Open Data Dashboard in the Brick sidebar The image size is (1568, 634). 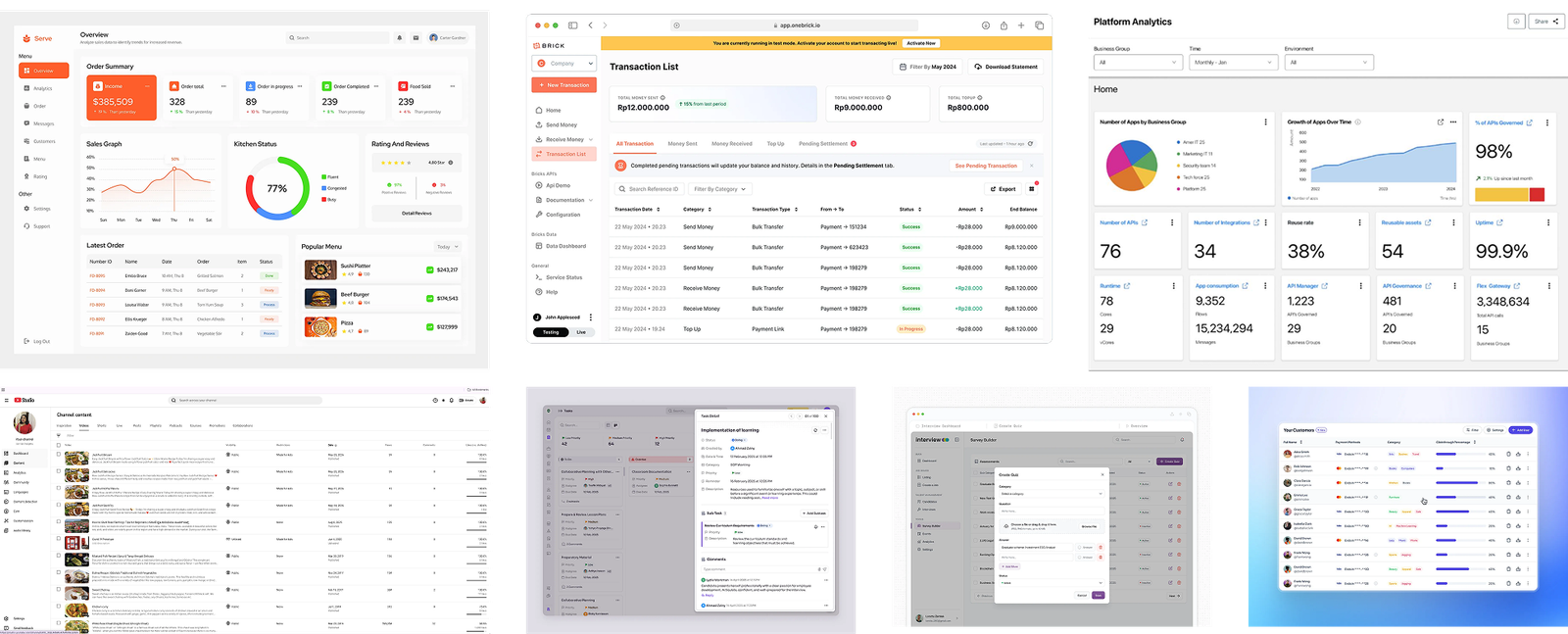pos(561,246)
